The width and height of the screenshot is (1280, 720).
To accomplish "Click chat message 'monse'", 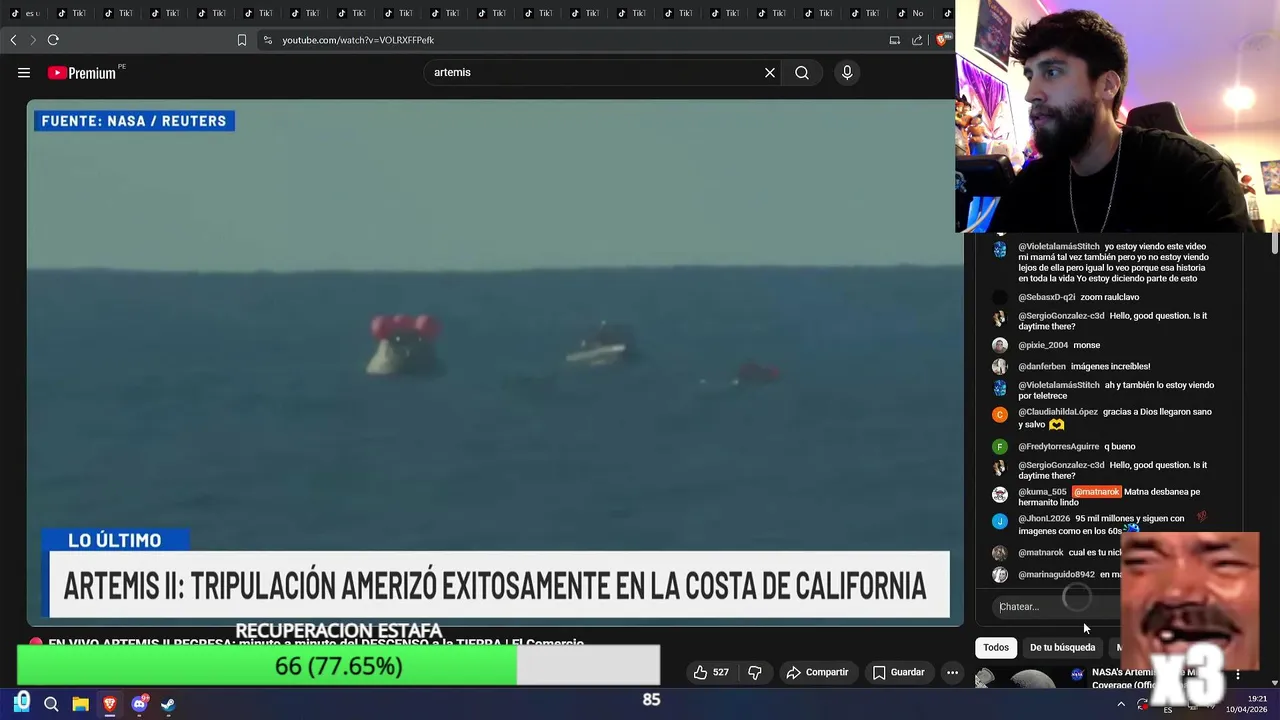I will [x=1086, y=345].
